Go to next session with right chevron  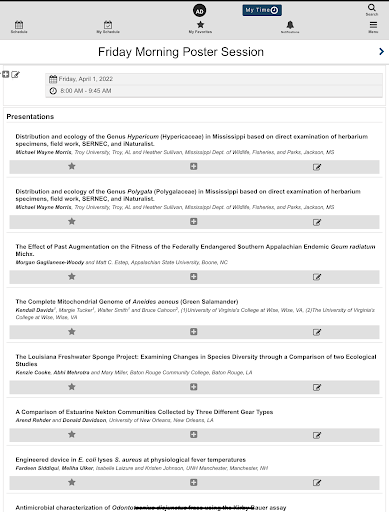[x=382, y=51]
